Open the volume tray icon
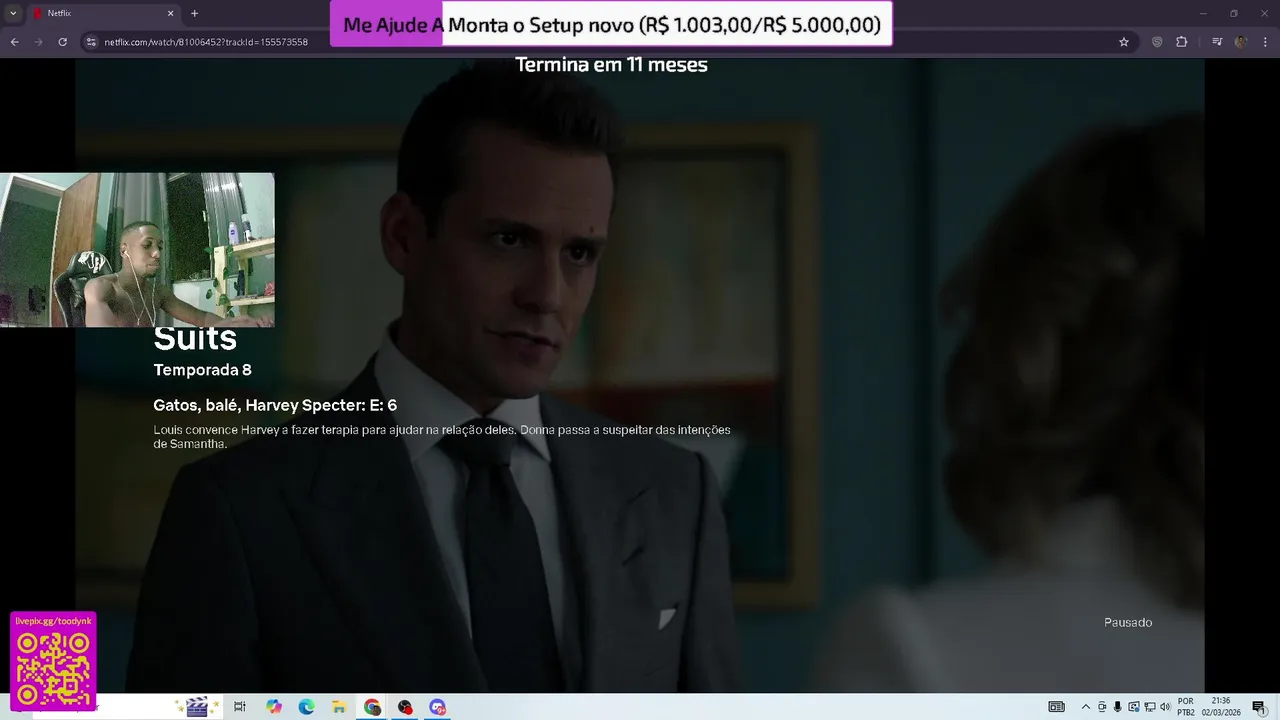 click(1165, 707)
